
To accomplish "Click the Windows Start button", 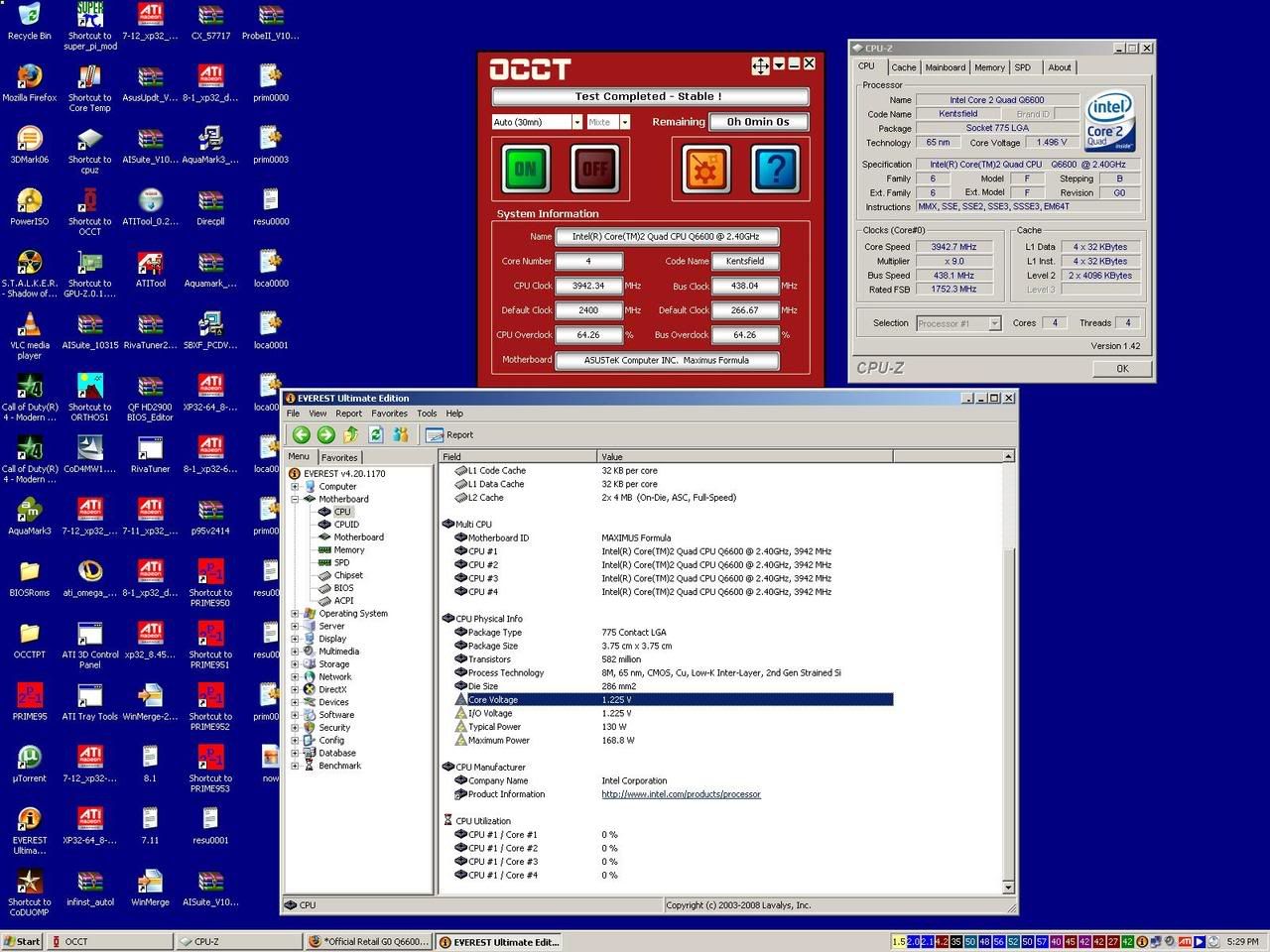I will tap(23, 942).
